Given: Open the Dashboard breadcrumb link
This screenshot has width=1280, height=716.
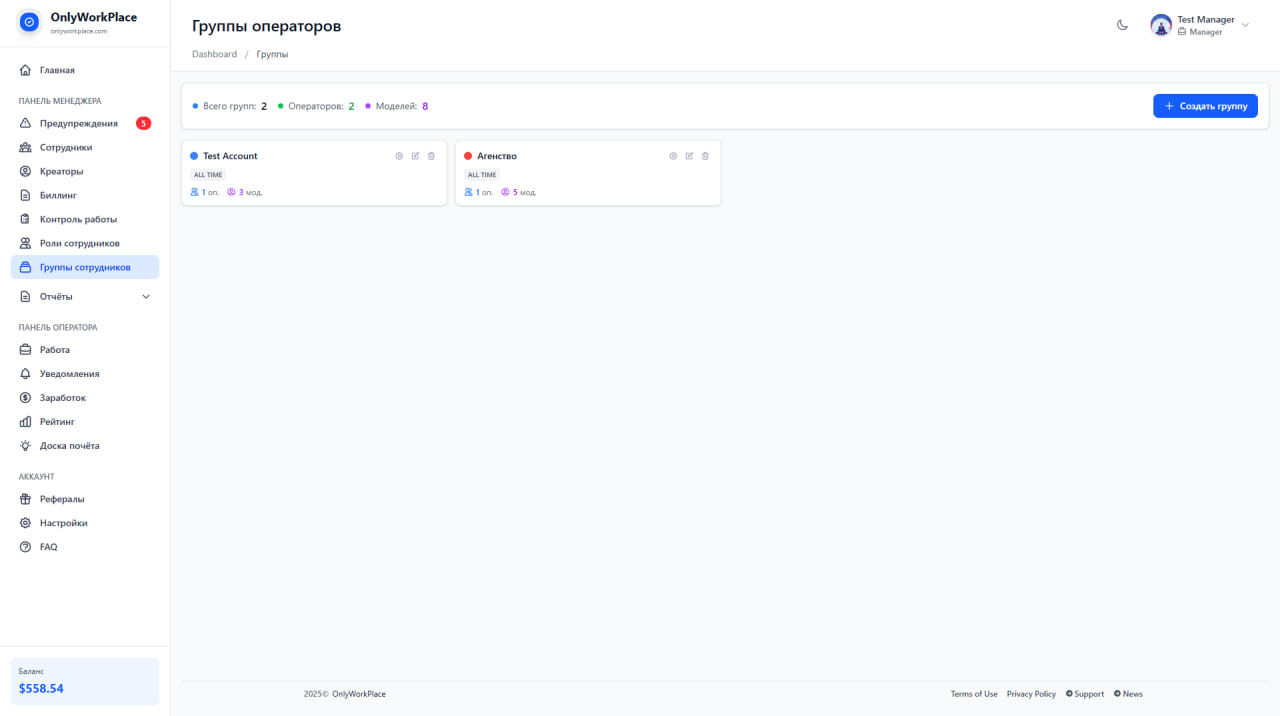Looking at the screenshot, I should coord(214,53).
